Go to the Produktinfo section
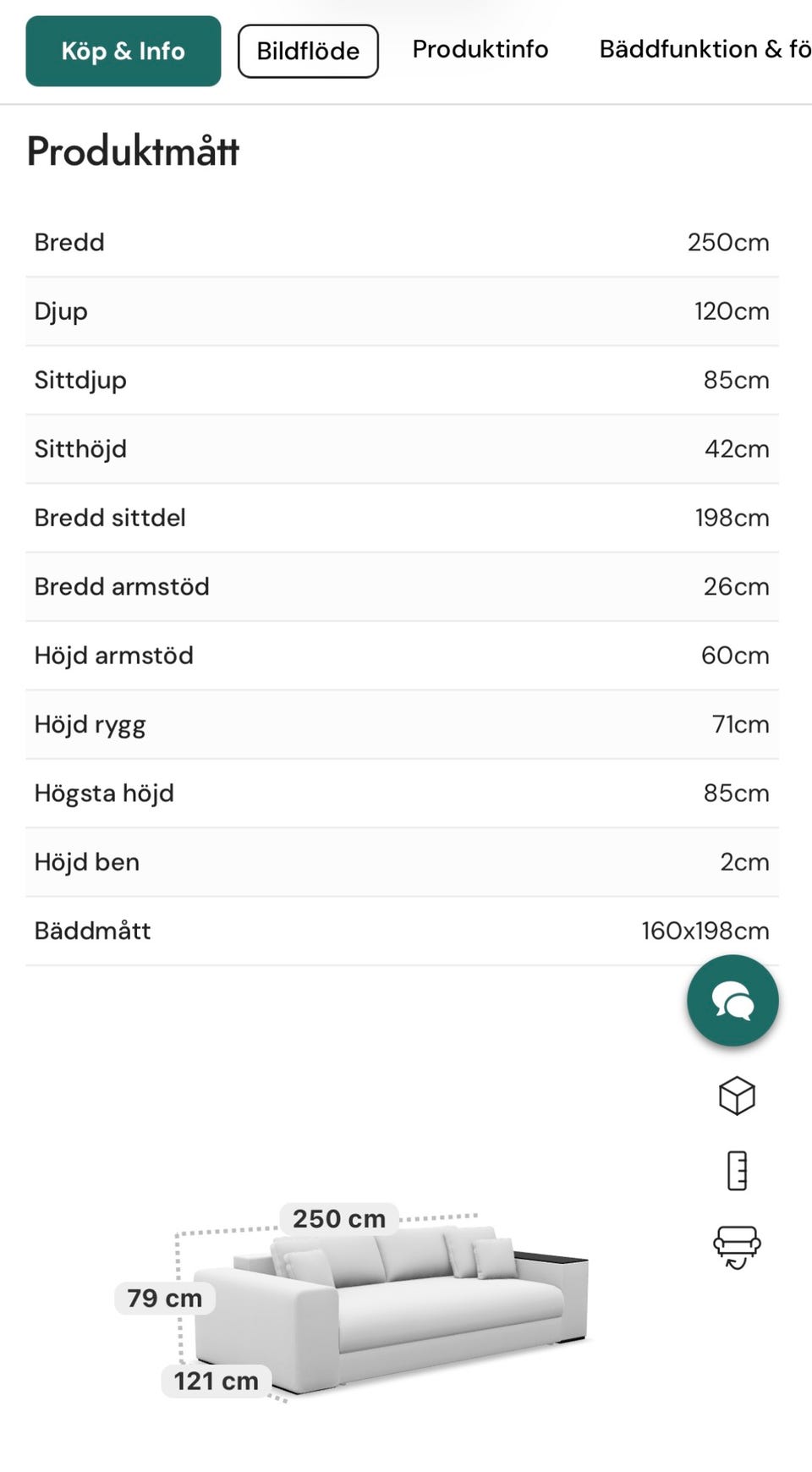This screenshot has width=812, height=1472. pos(480,49)
